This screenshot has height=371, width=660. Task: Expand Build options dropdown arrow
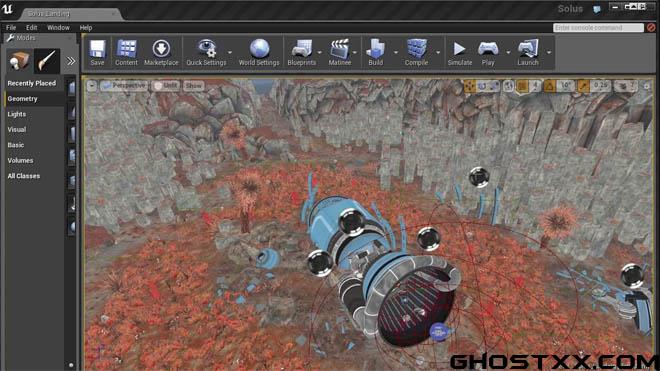click(396, 53)
